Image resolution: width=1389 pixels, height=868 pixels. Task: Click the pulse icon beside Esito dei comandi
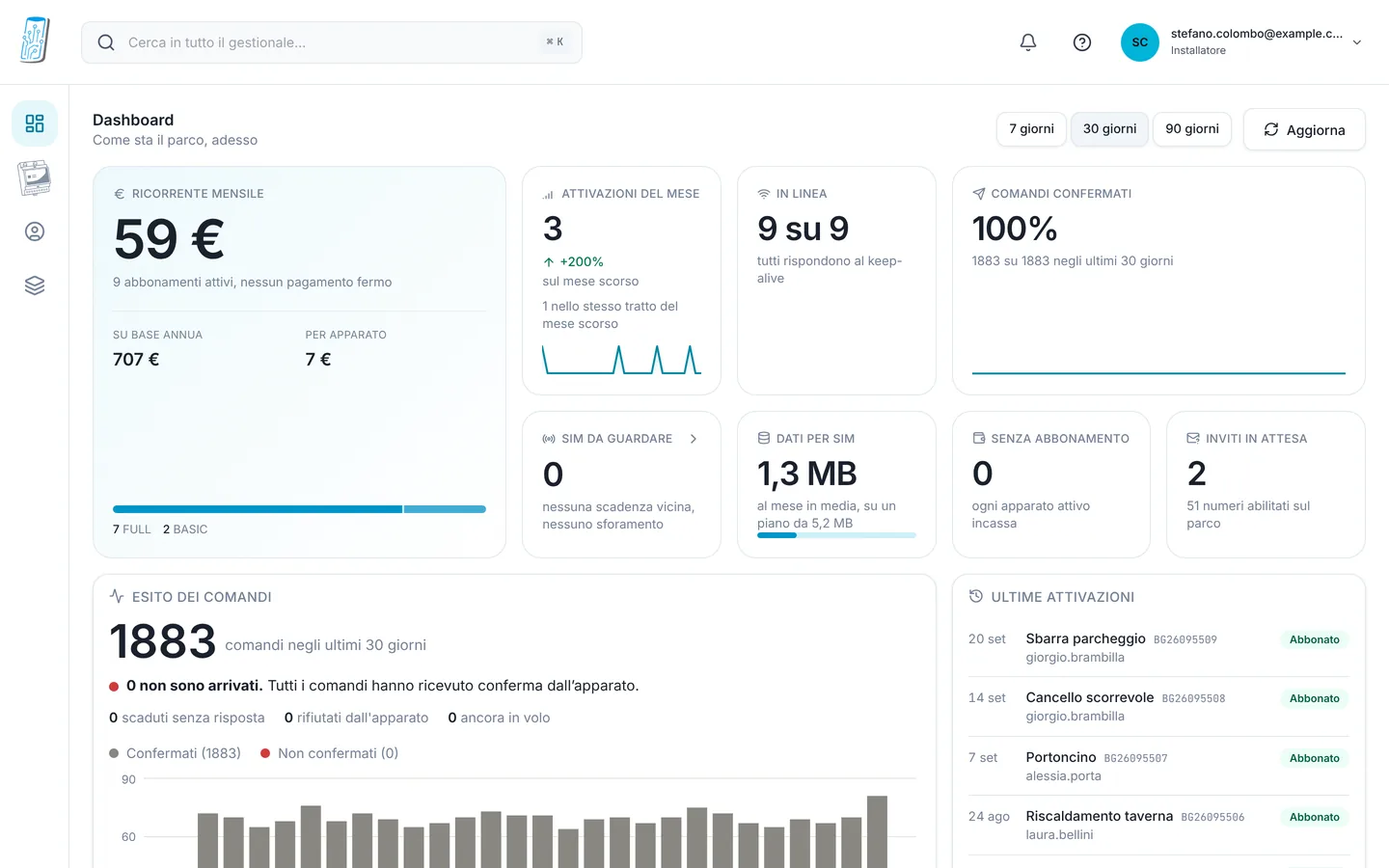click(117, 596)
